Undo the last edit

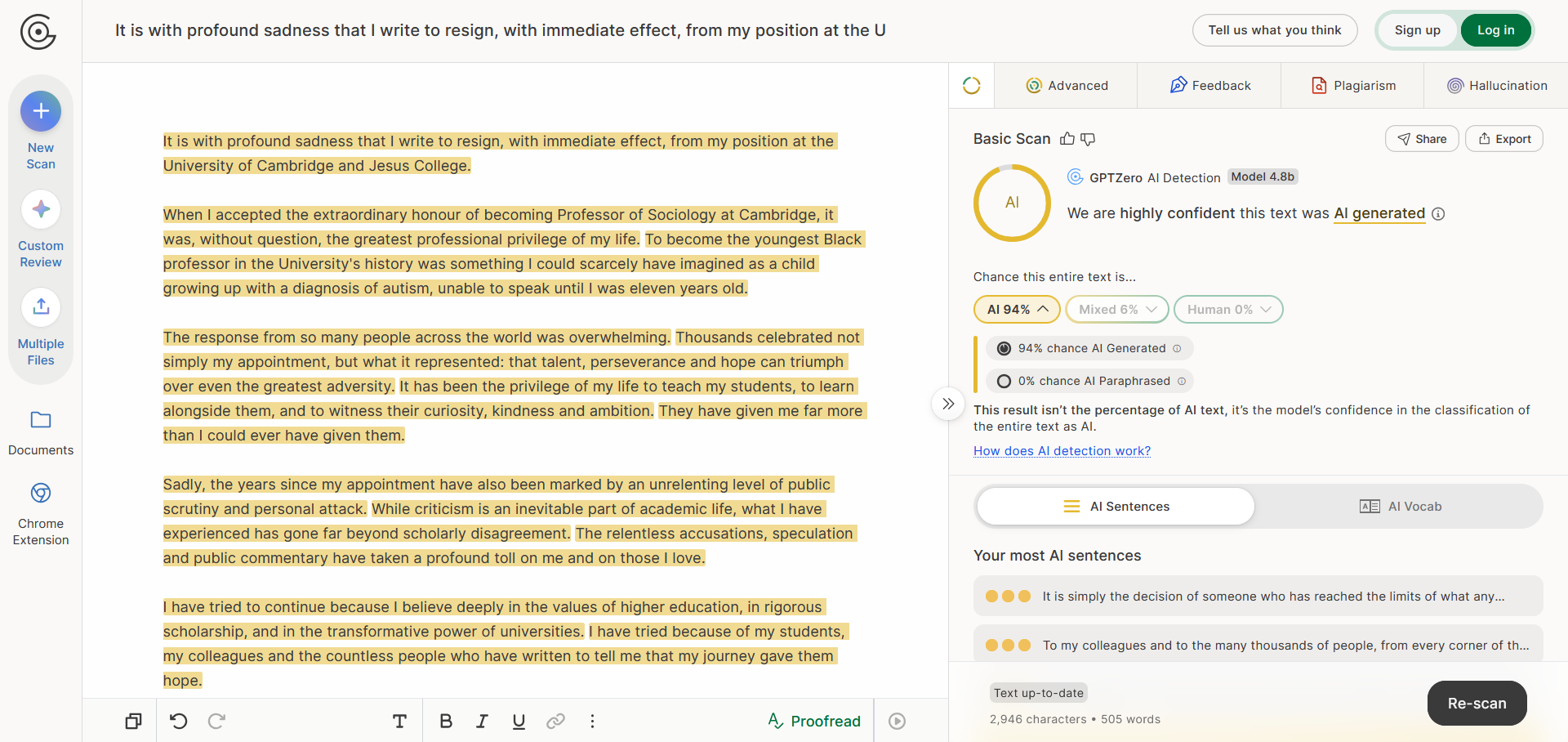(179, 721)
